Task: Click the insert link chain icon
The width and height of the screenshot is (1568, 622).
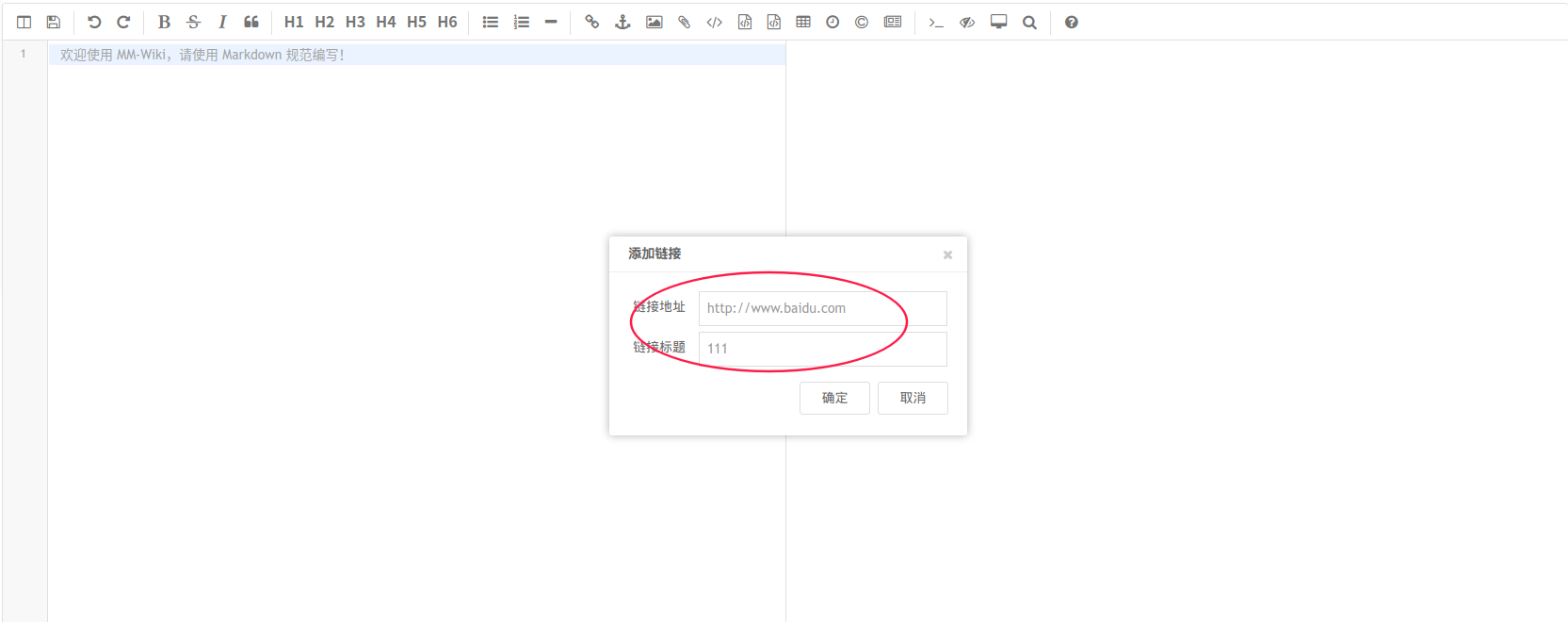Action: [591, 22]
